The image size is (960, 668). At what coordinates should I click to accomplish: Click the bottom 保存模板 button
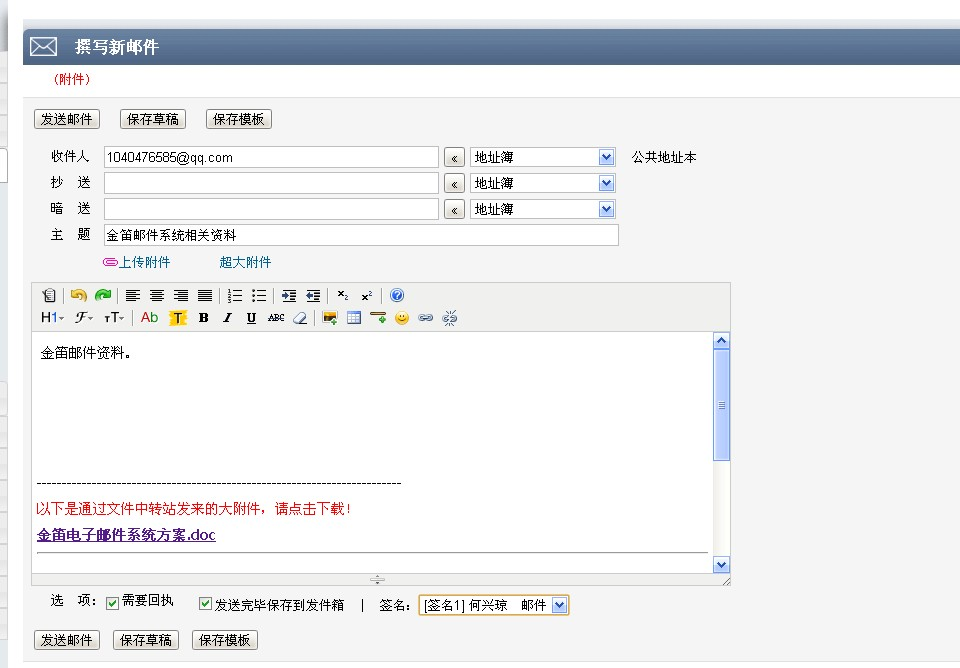pyautogui.click(x=225, y=640)
